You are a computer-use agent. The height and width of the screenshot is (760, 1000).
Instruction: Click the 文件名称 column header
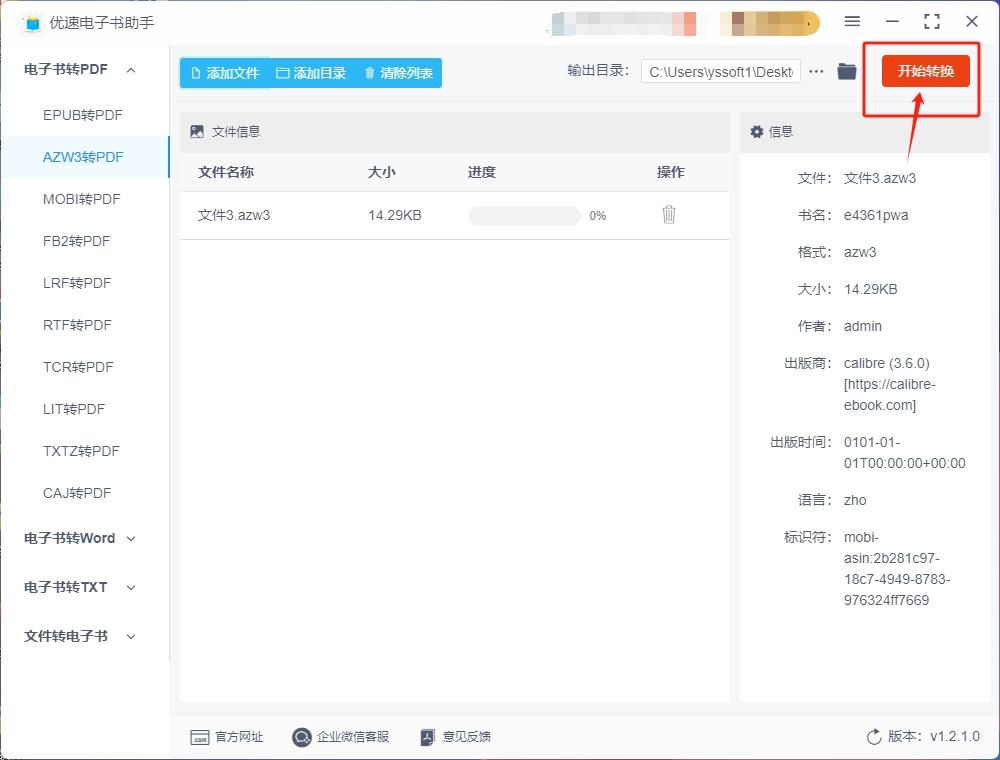226,172
